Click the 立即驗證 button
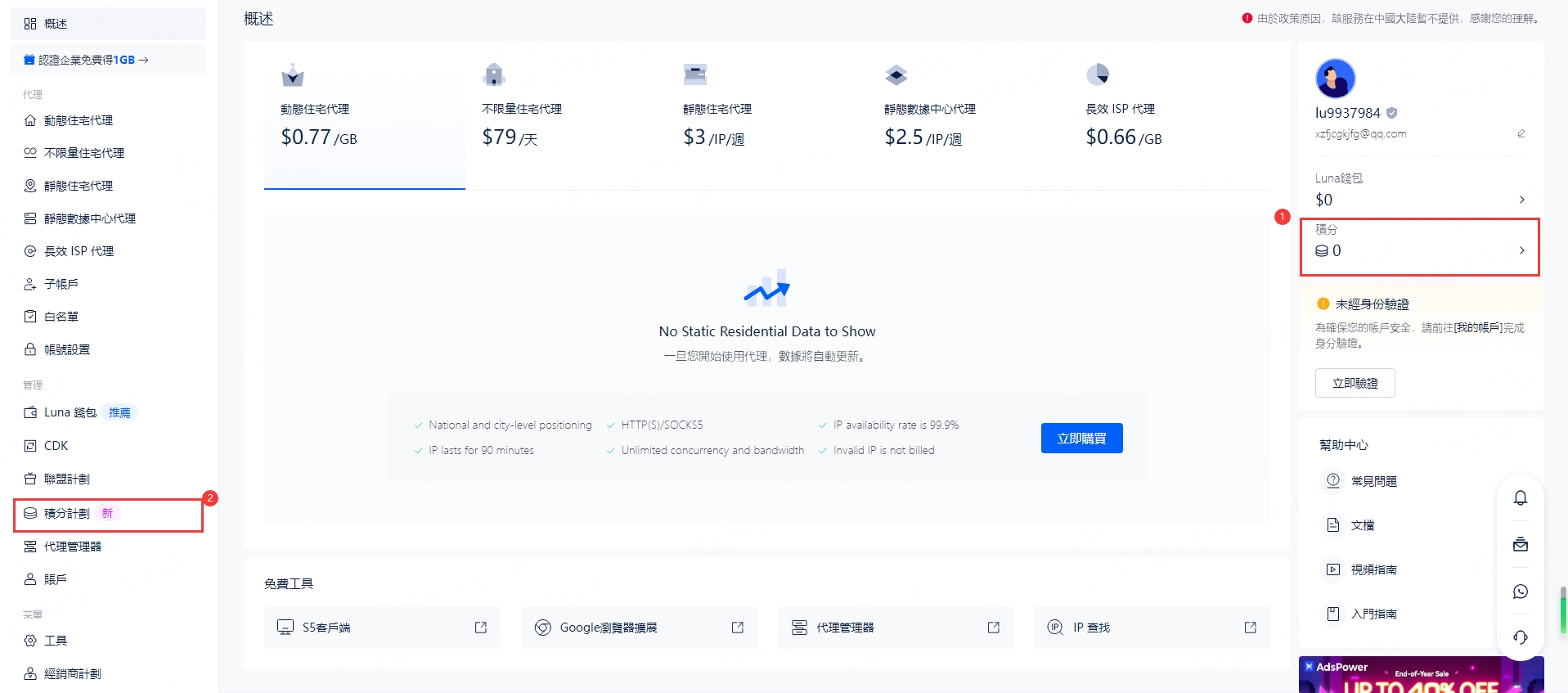Screen dimensions: 1568x693 point(1355,383)
